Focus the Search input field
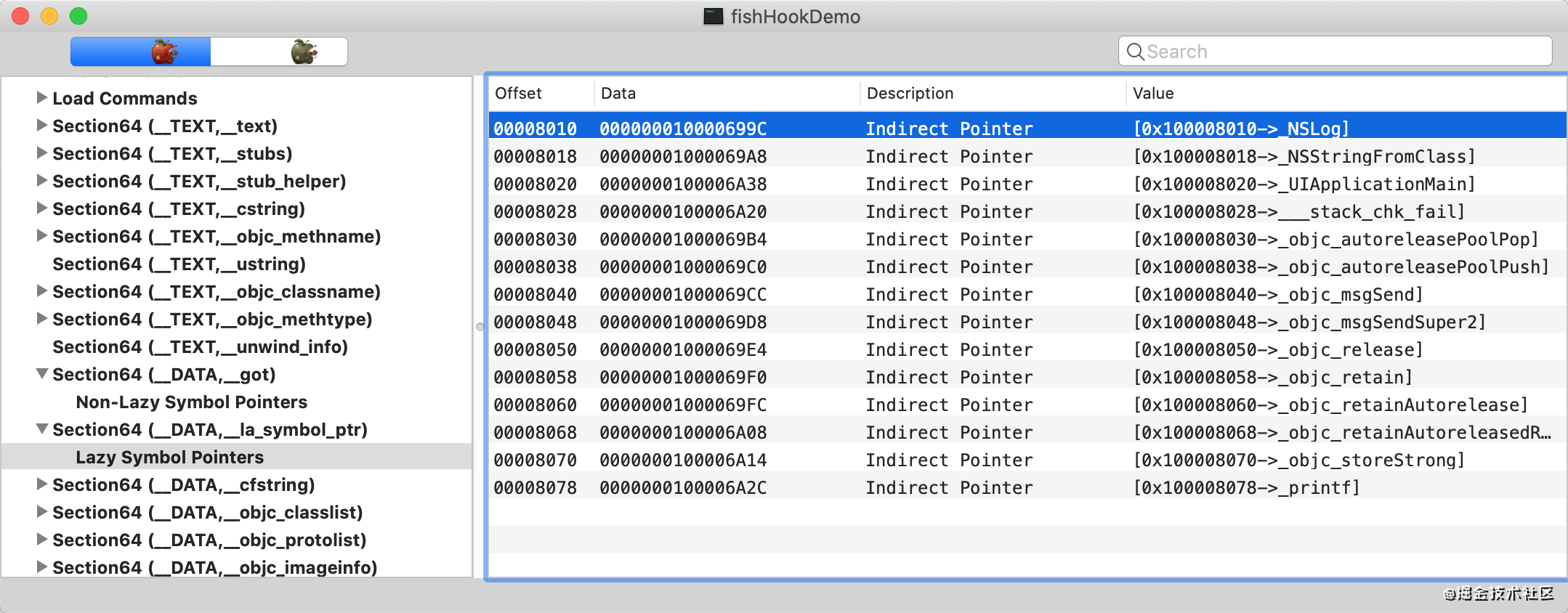 pyautogui.click(x=1335, y=52)
